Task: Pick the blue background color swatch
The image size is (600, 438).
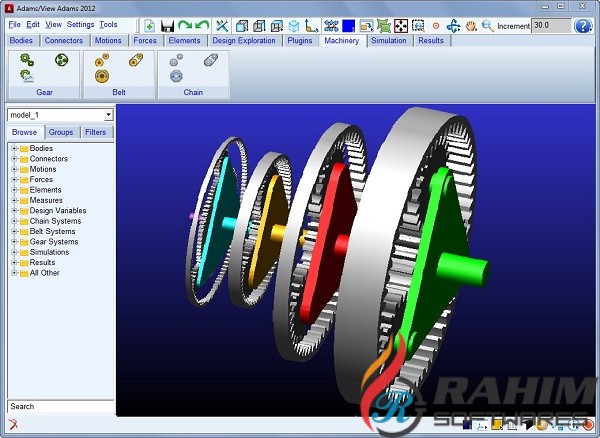Action: click(349, 26)
